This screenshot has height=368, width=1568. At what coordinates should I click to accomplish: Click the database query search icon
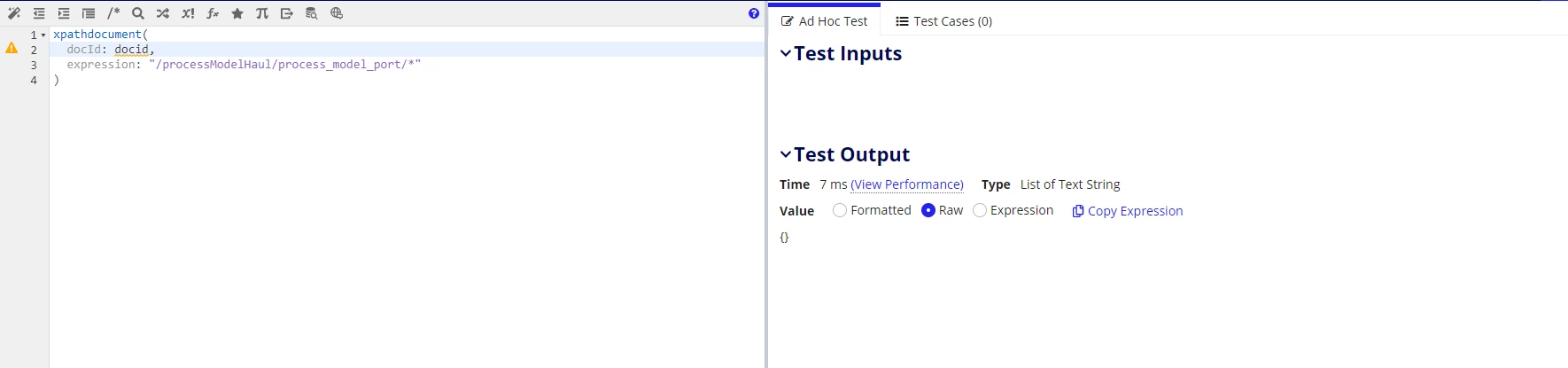click(x=312, y=13)
